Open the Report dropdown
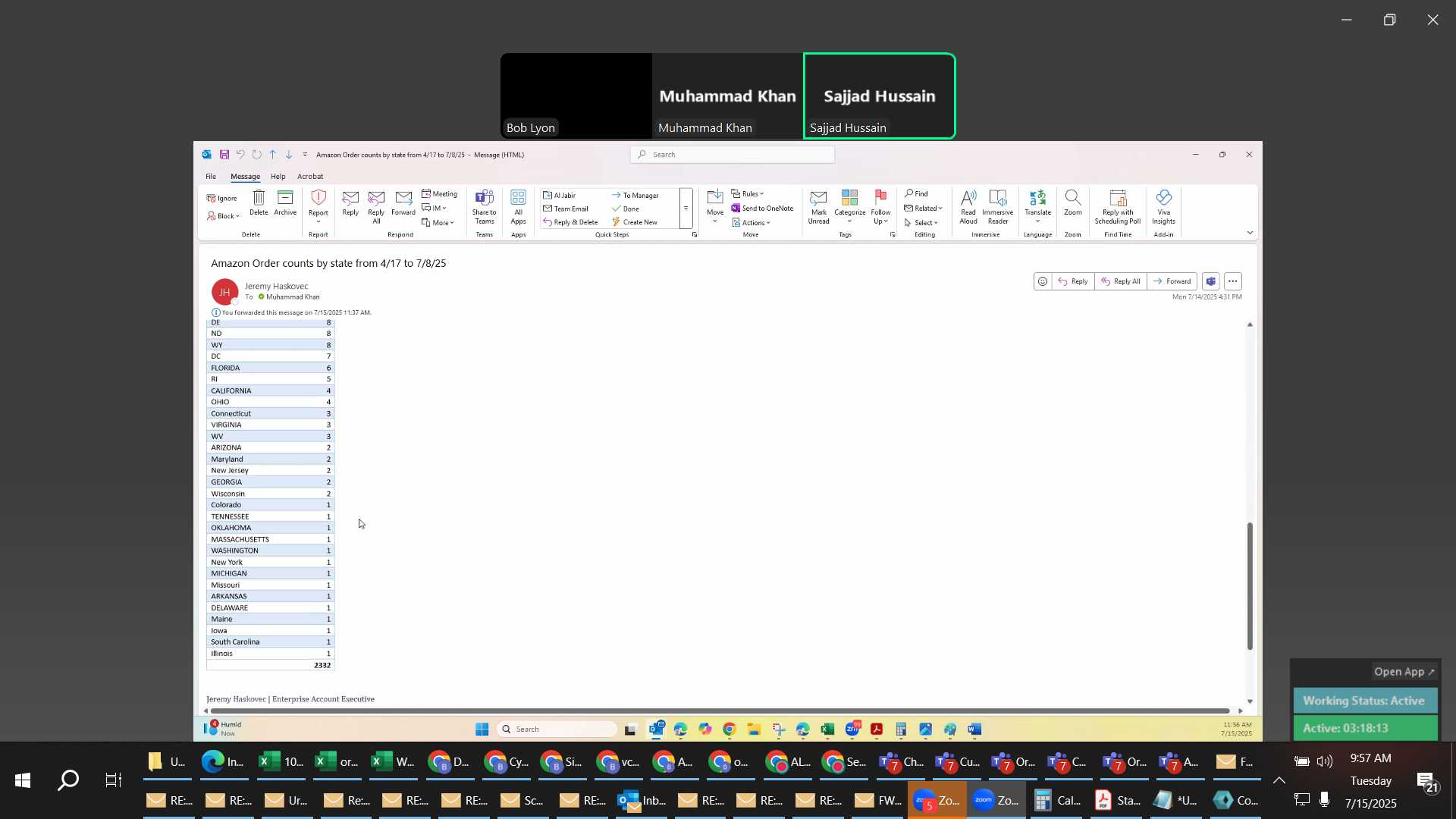This screenshot has width=1456, height=819. pos(318,207)
